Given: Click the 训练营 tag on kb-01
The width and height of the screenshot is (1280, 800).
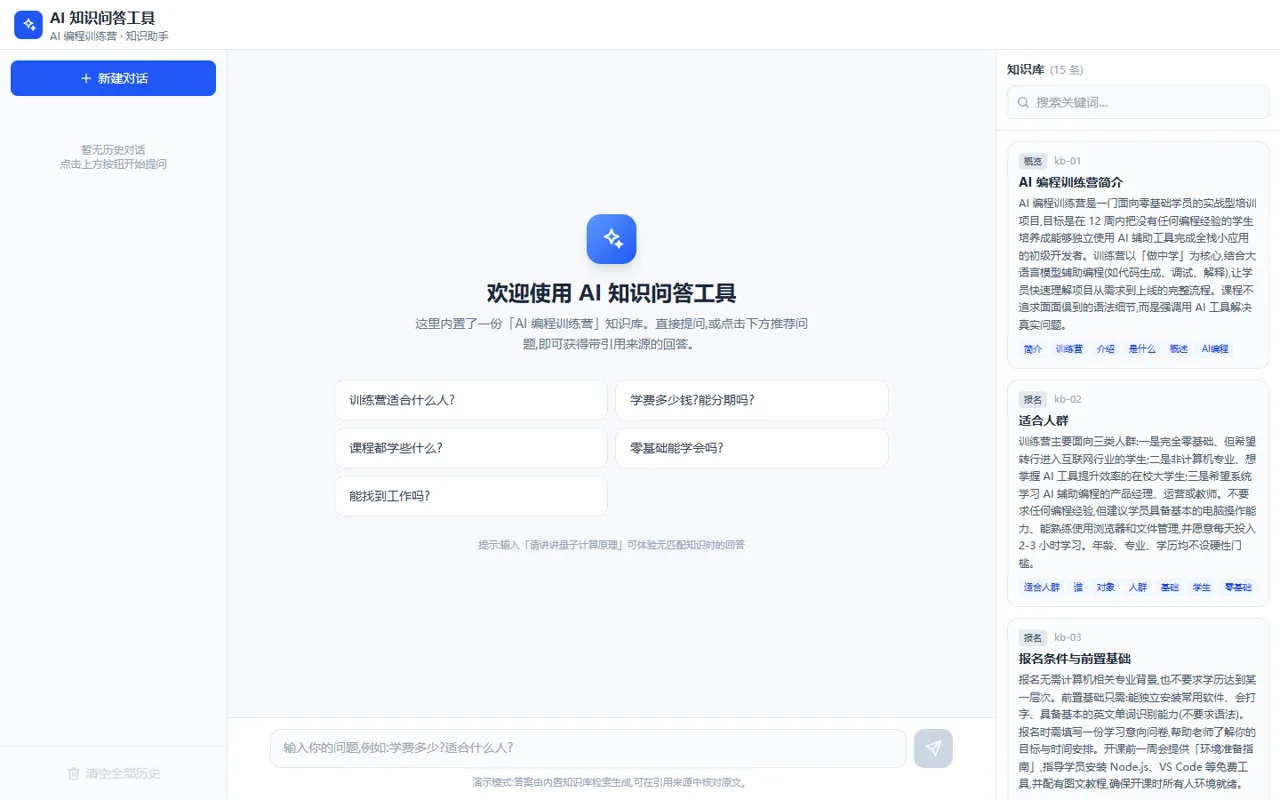Looking at the screenshot, I should point(1069,349).
